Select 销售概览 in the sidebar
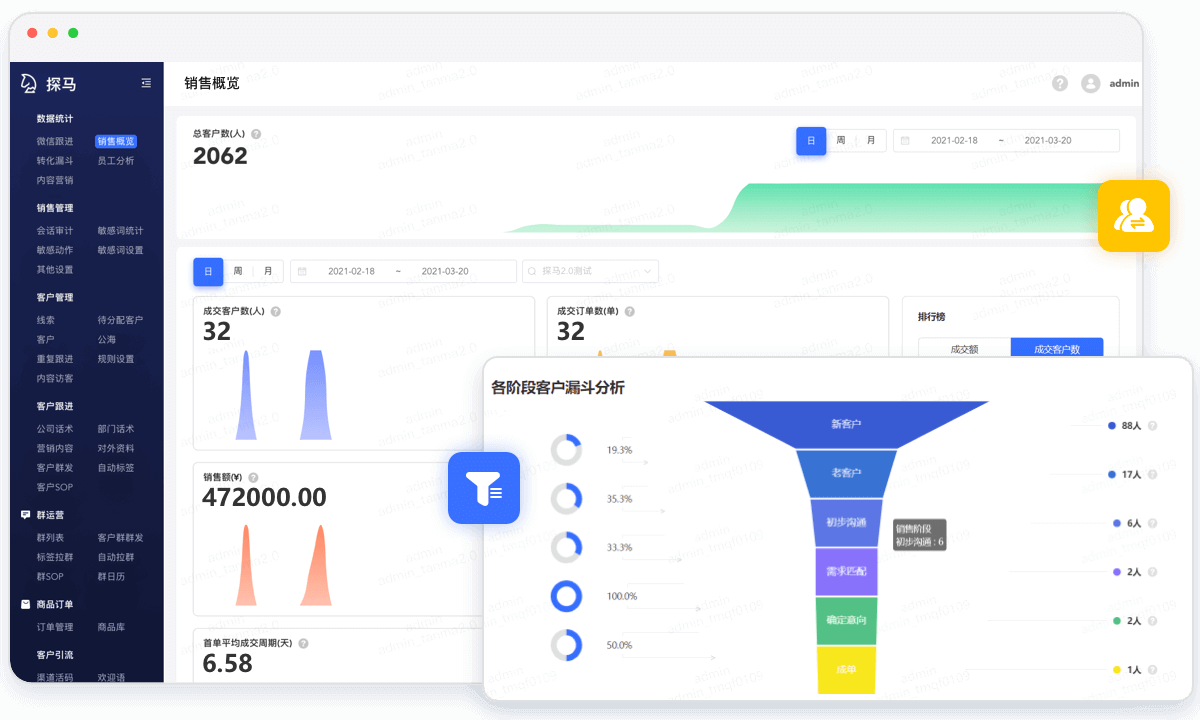The width and height of the screenshot is (1200, 720). [116, 142]
